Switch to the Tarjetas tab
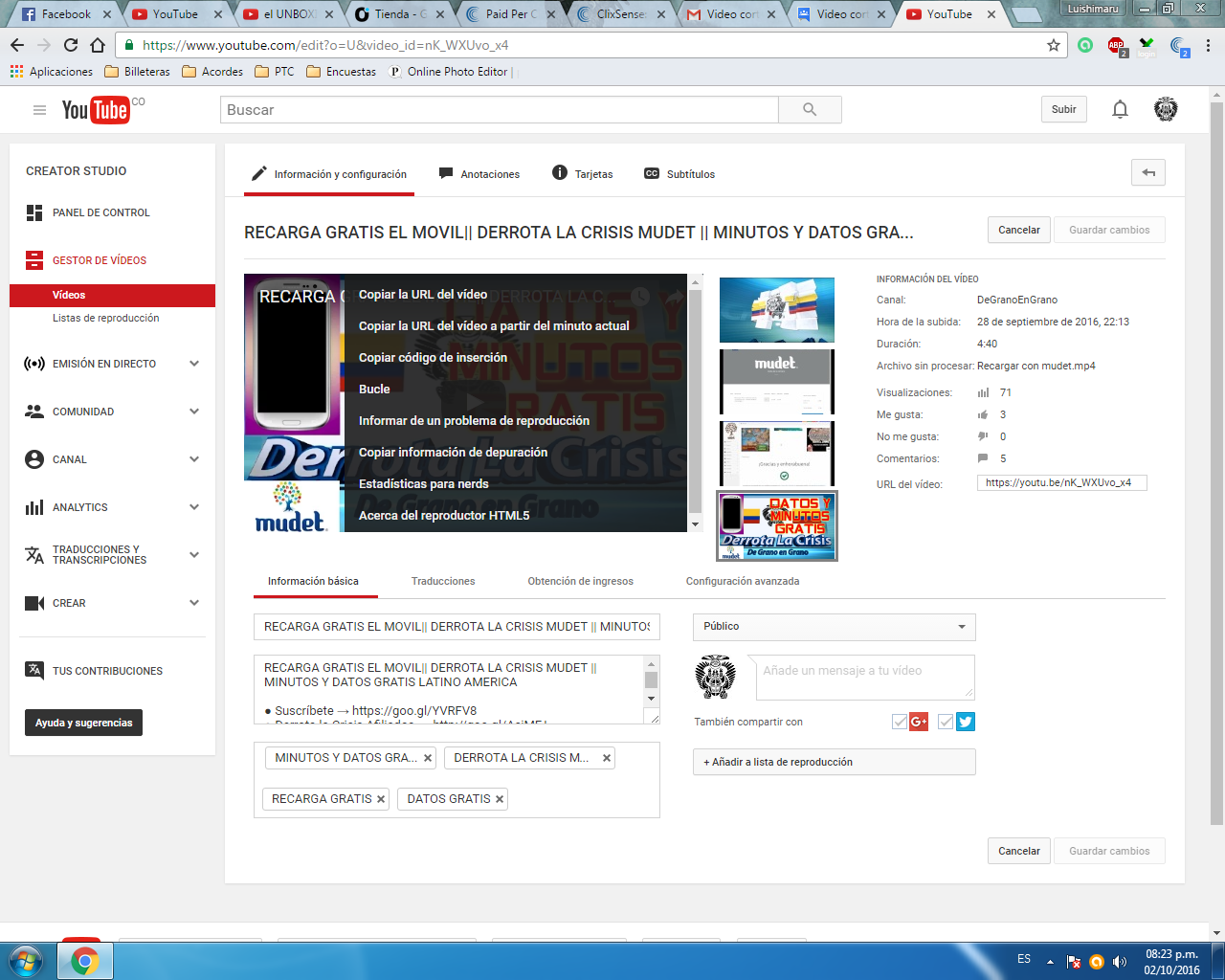Screen dimensions: 1225x980 pyautogui.click(x=583, y=174)
